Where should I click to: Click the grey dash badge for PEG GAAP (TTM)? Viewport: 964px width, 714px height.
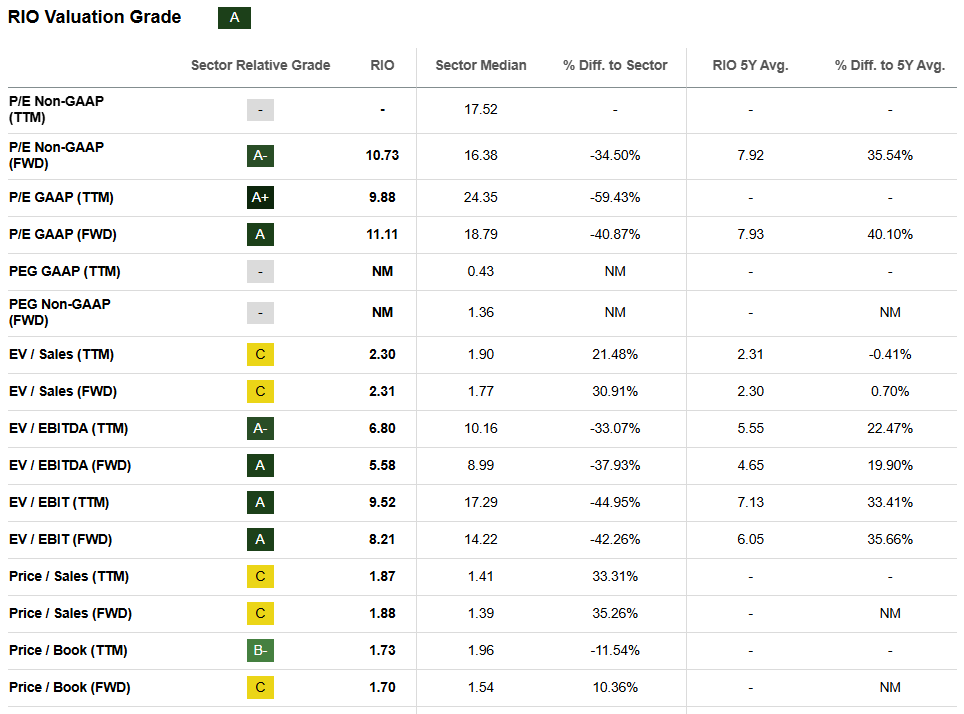click(x=260, y=271)
